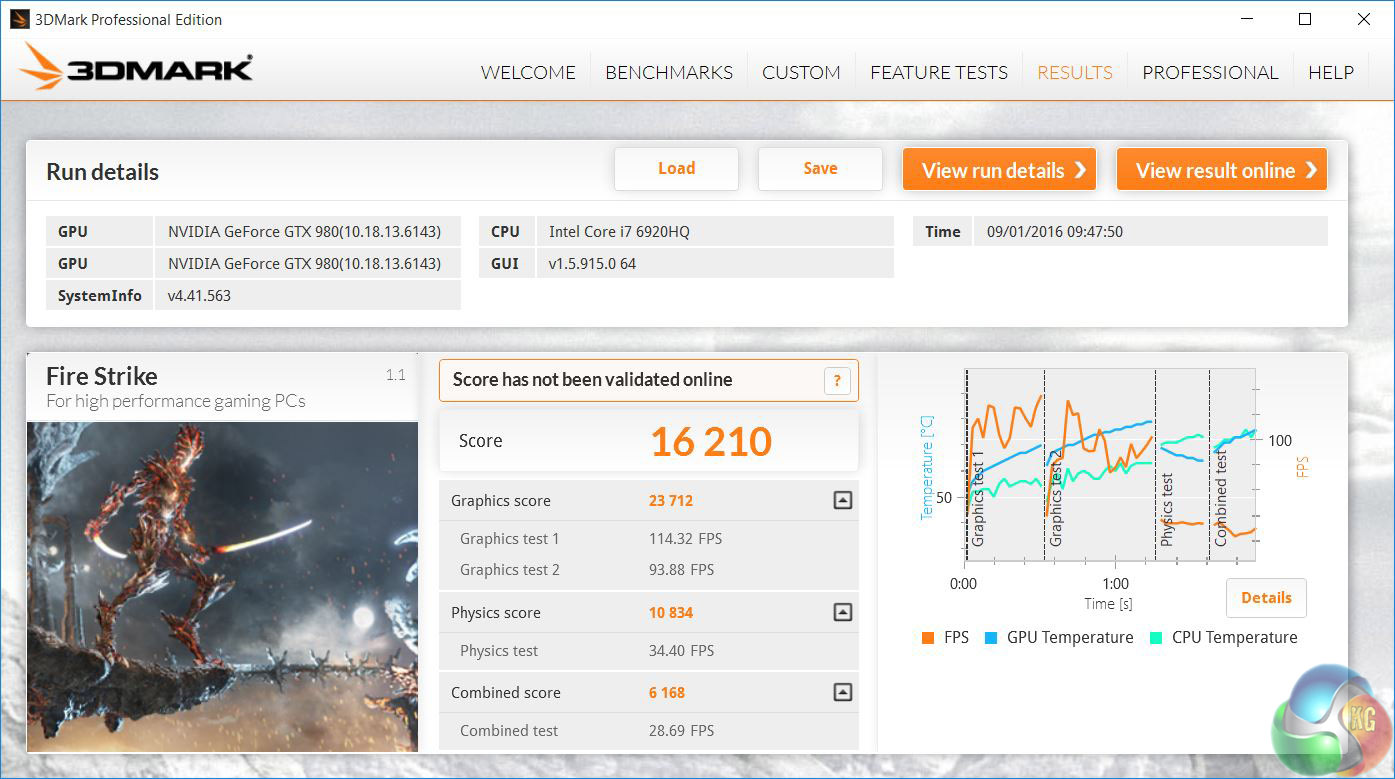Click the Physics test 34.40 FPS value
The height and width of the screenshot is (779, 1395).
(682, 651)
